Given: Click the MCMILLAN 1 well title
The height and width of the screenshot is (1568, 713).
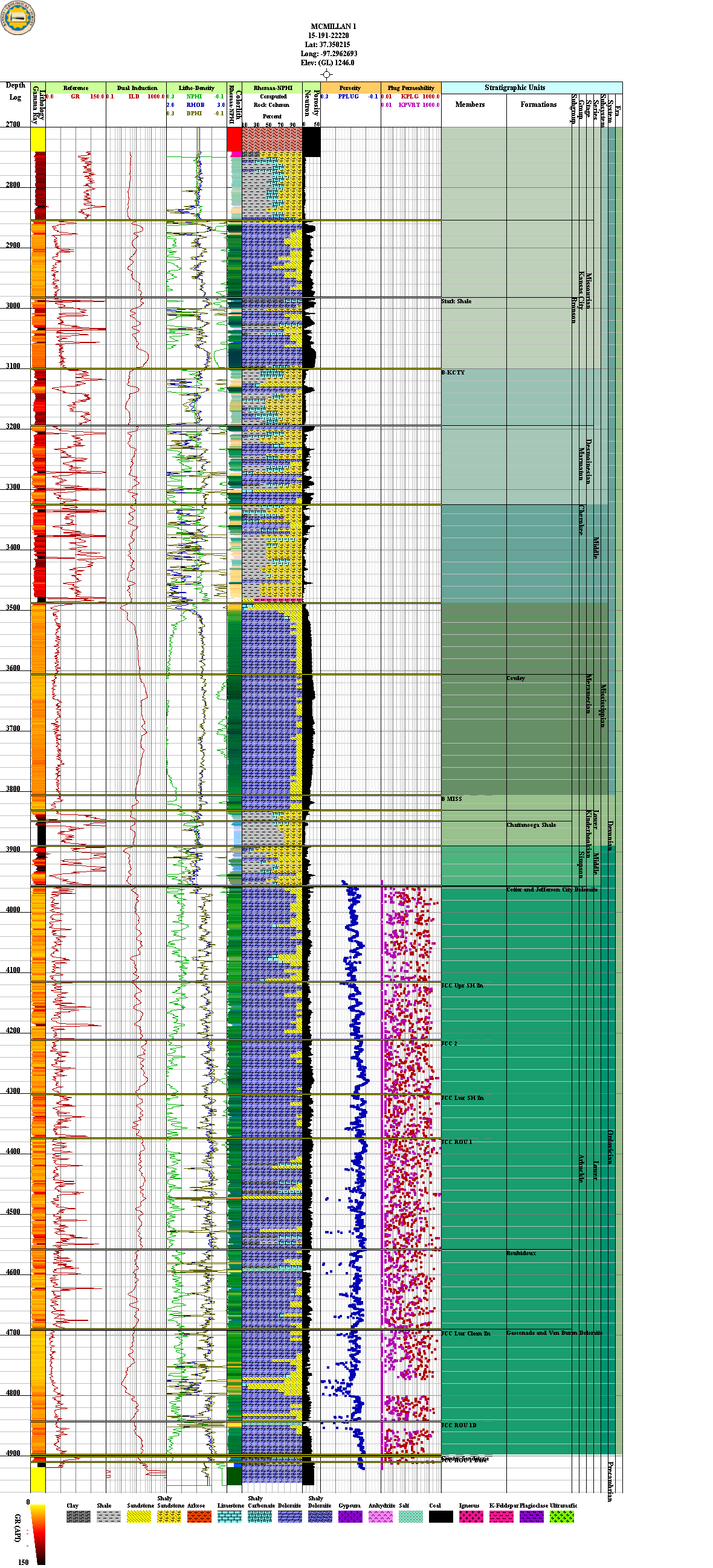Looking at the screenshot, I should [333, 26].
